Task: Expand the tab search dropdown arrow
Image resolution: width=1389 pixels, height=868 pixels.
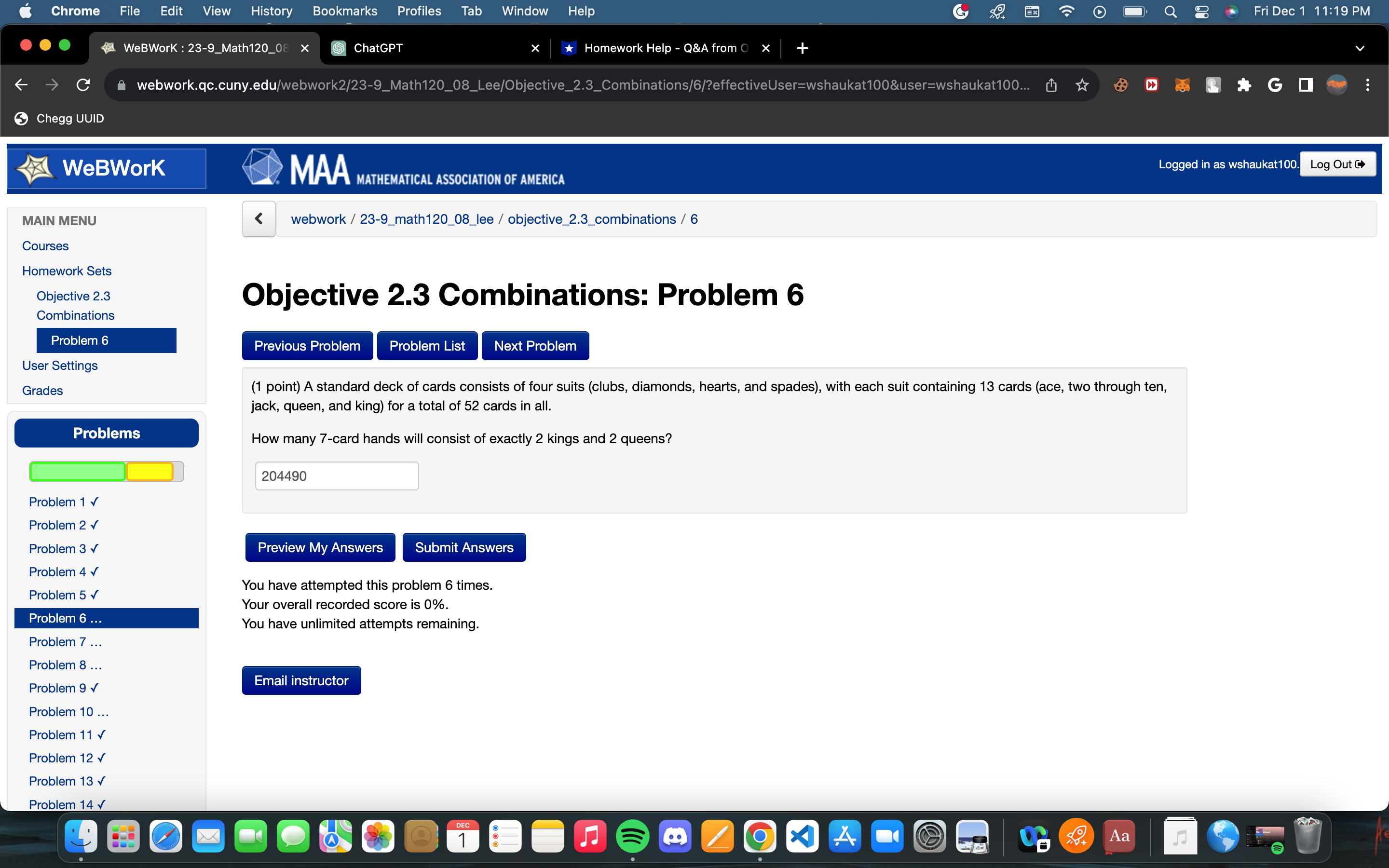Action: pyautogui.click(x=1360, y=48)
